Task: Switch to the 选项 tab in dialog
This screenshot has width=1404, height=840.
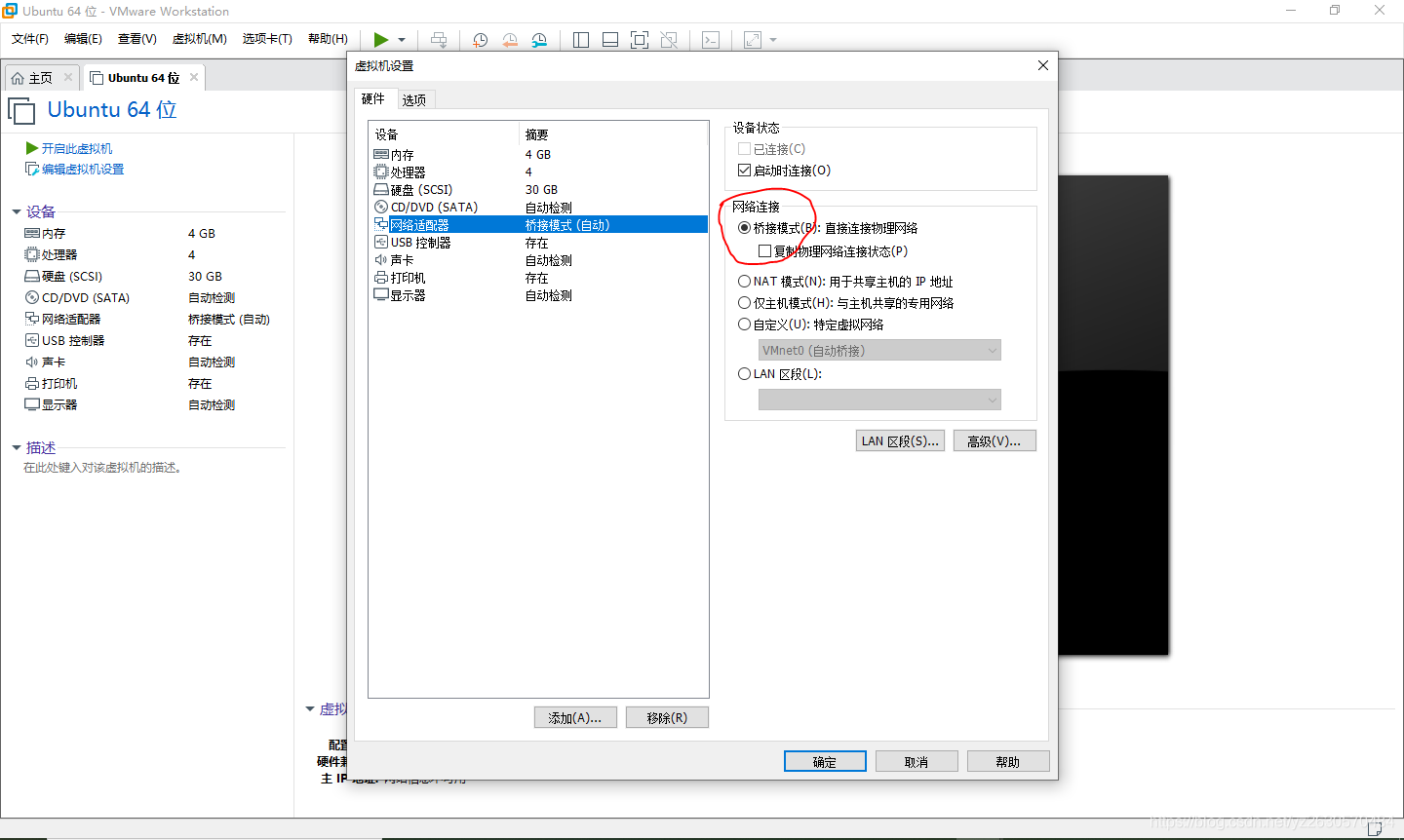Action: coord(414,99)
